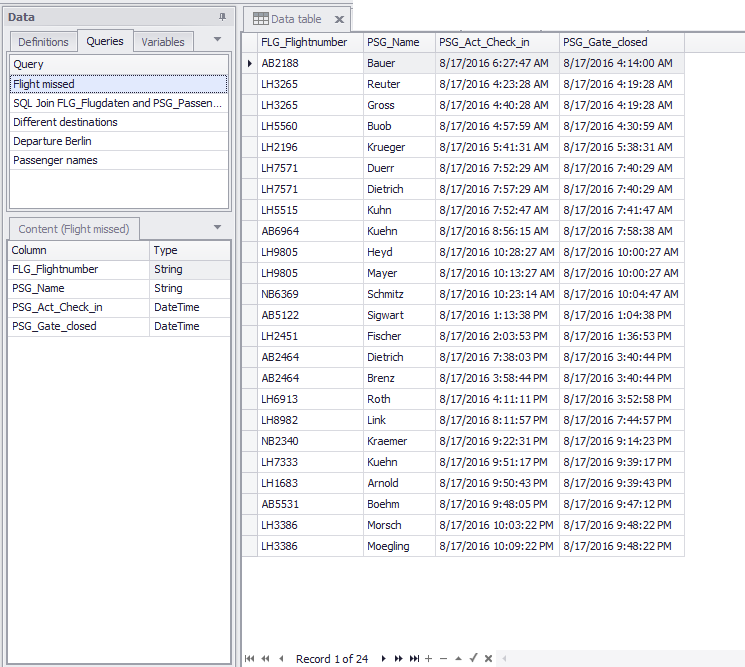
Task: Select PSG_Gate_closed row in Content list
Action: (119, 326)
